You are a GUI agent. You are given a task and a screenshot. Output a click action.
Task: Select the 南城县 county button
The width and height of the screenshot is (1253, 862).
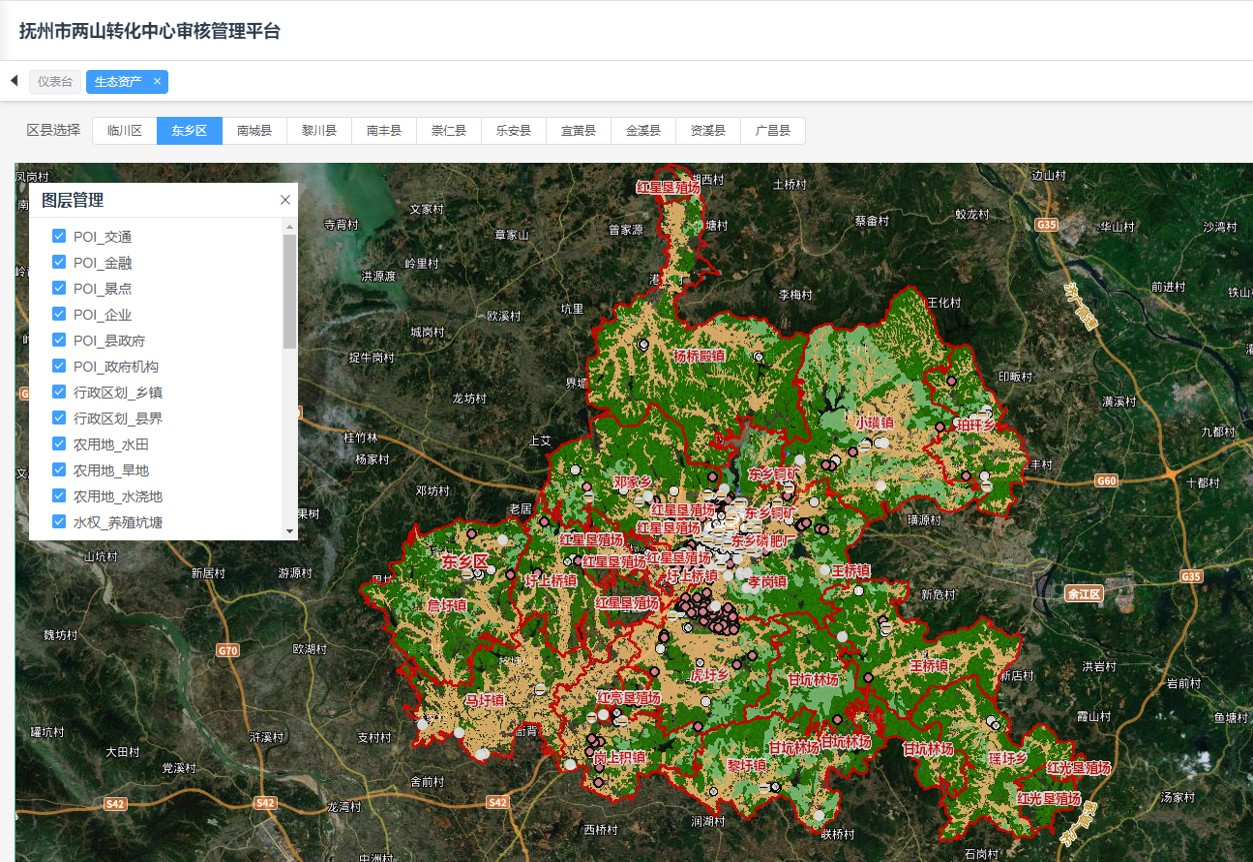pyautogui.click(x=254, y=131)
